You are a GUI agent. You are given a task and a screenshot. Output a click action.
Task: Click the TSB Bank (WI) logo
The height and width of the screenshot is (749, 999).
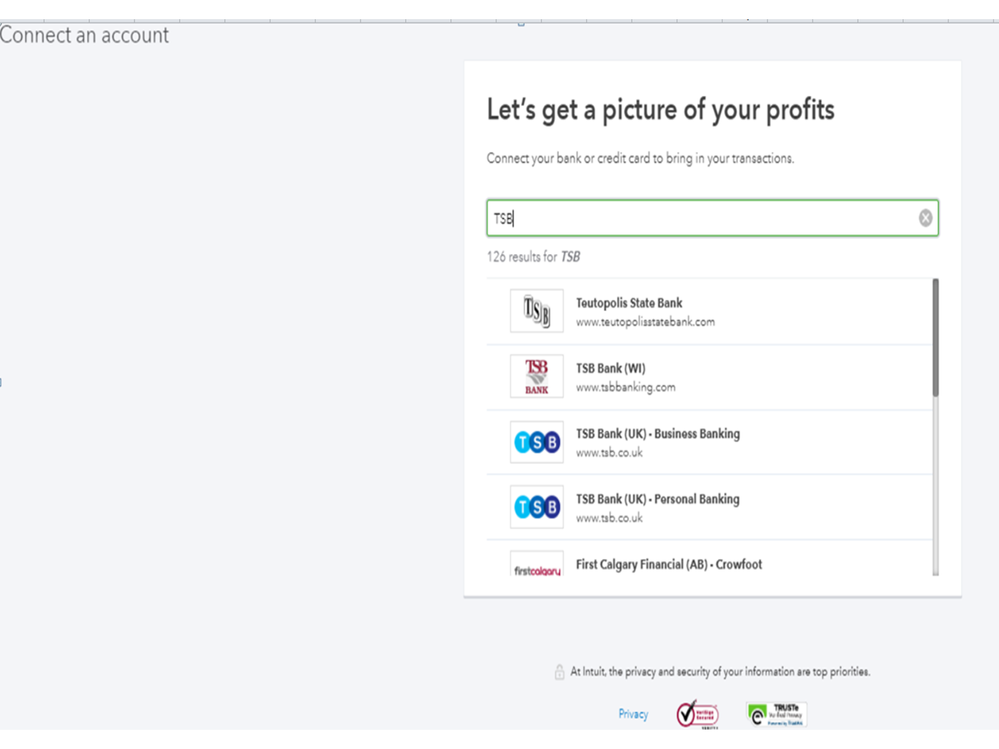click(537, 377)
